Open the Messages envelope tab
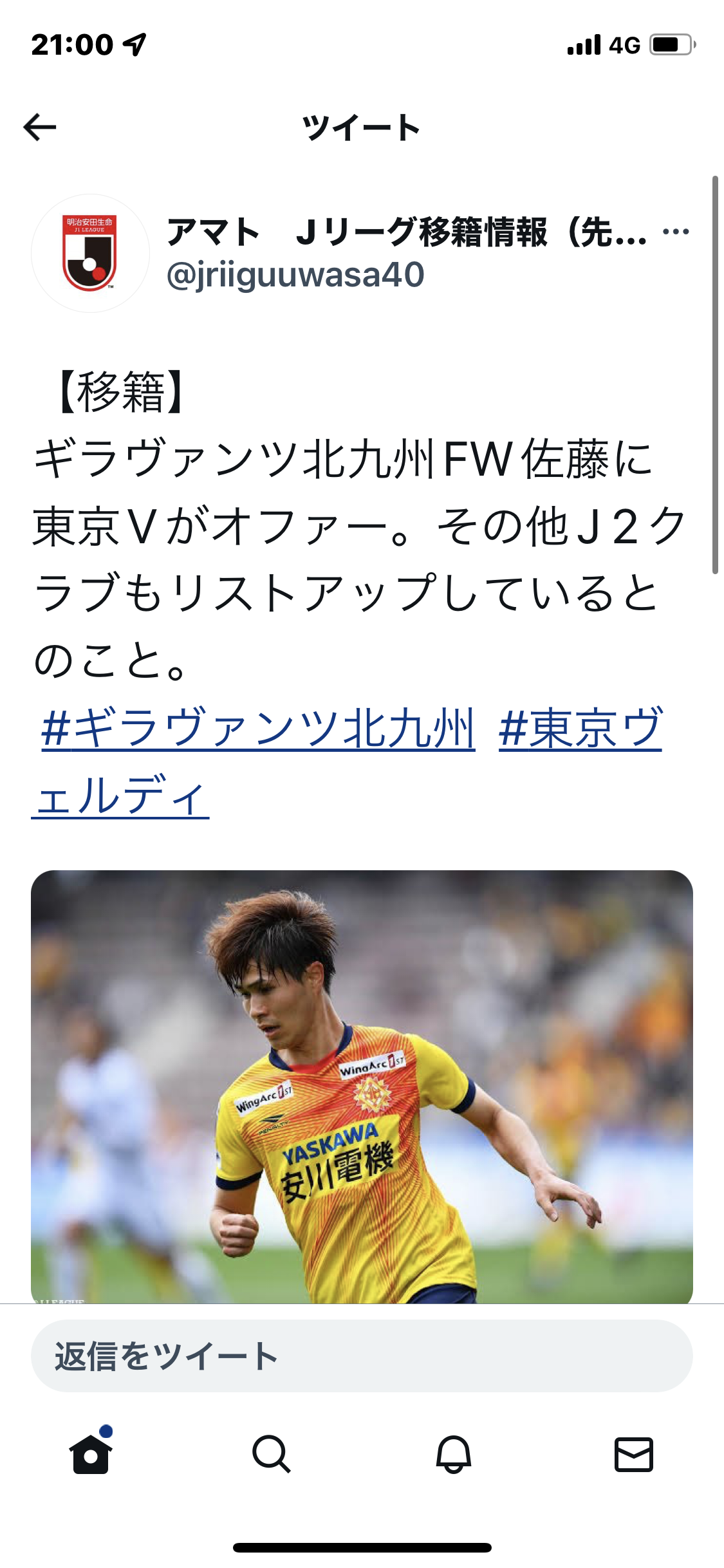Viewport: 724px width, 1568px height. click(x=634, y=1454)
